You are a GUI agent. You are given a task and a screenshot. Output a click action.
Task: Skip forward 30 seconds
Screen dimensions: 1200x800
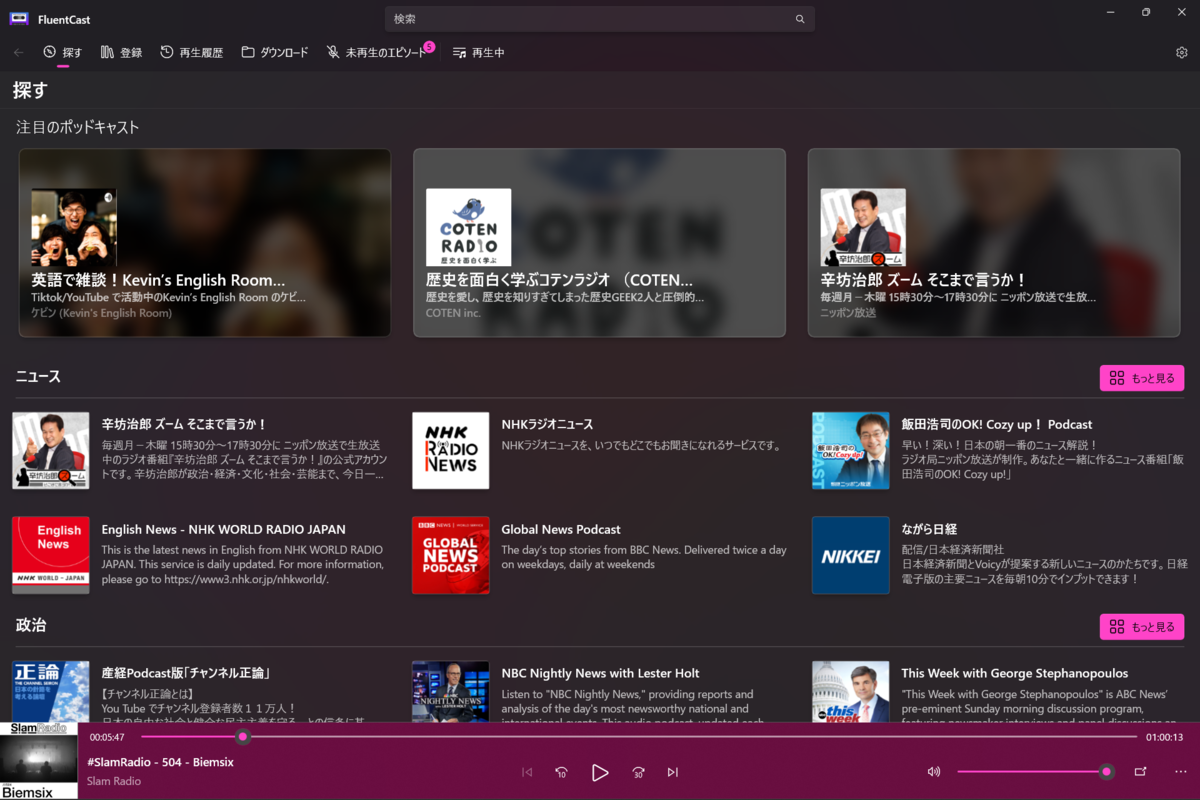(638, 772)
